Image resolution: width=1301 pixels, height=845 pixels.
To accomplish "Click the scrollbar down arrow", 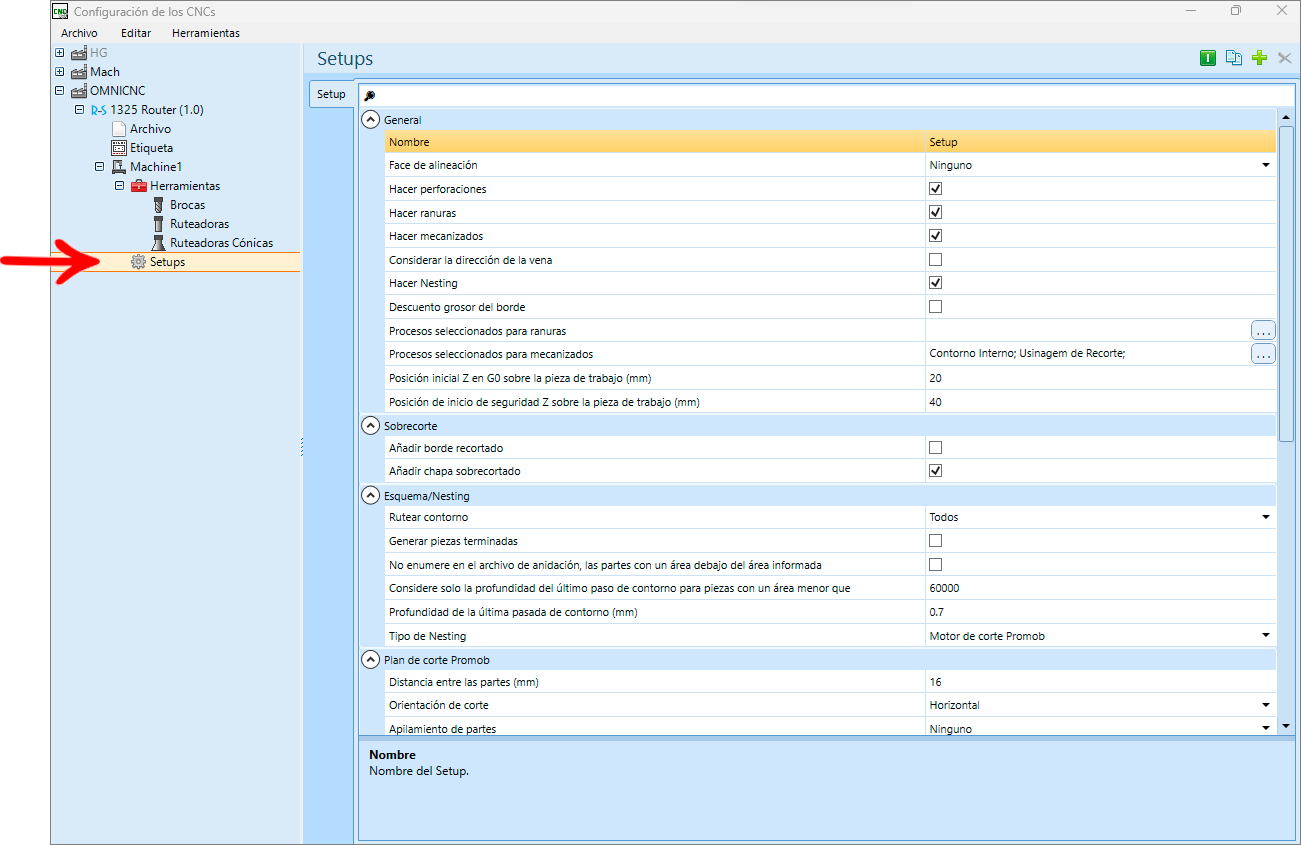I will [1286, 727].
